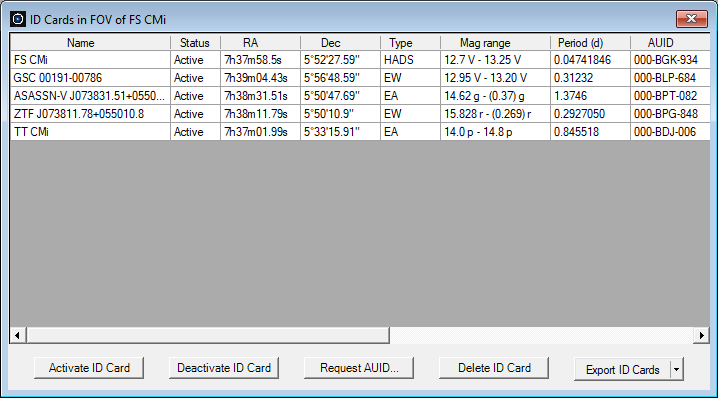The image size is (718, 398).
Task: Click the app icon in the title bar
Action: click(x=18, y=19)
